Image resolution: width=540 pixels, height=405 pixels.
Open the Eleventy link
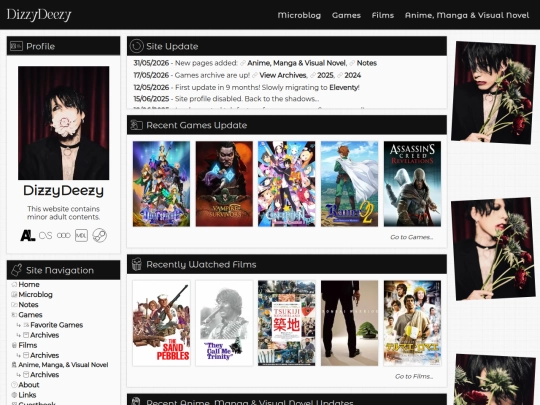pyautogui.click(x=344, y=87)
